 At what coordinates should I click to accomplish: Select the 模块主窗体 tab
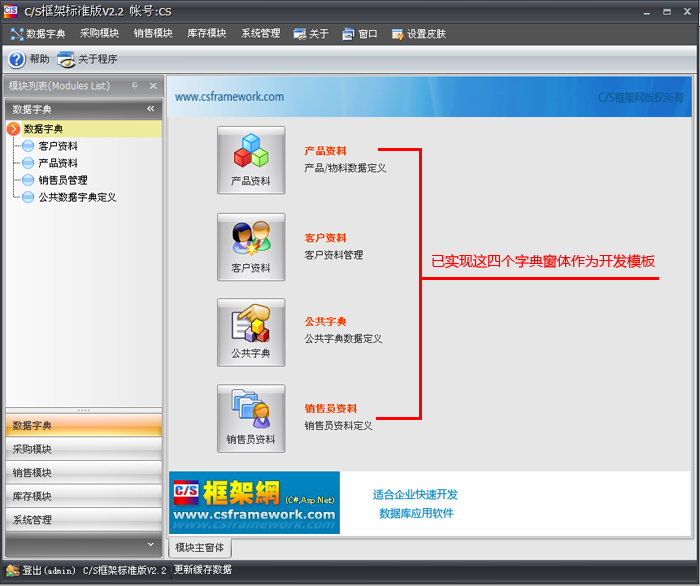click(x=200, y=547)
